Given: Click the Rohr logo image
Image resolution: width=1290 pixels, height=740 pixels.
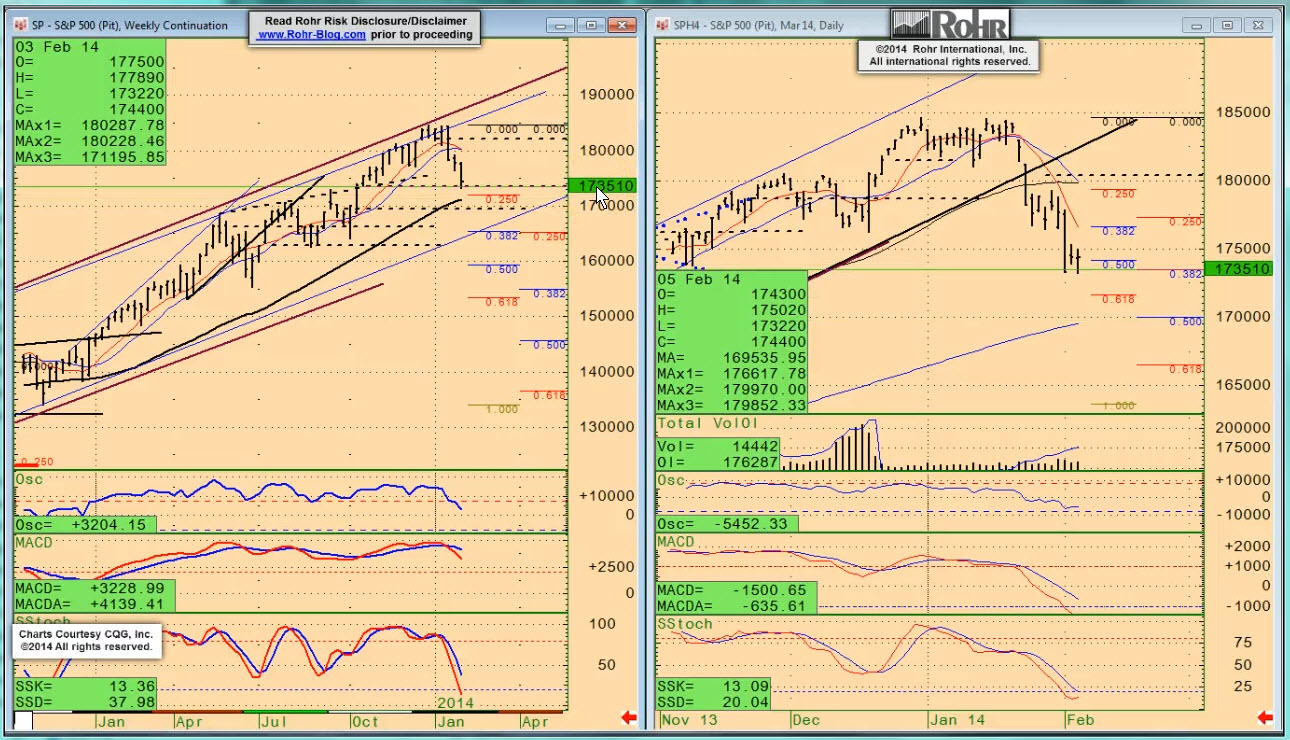Looking at the screenshot, I should click(948, 24).
